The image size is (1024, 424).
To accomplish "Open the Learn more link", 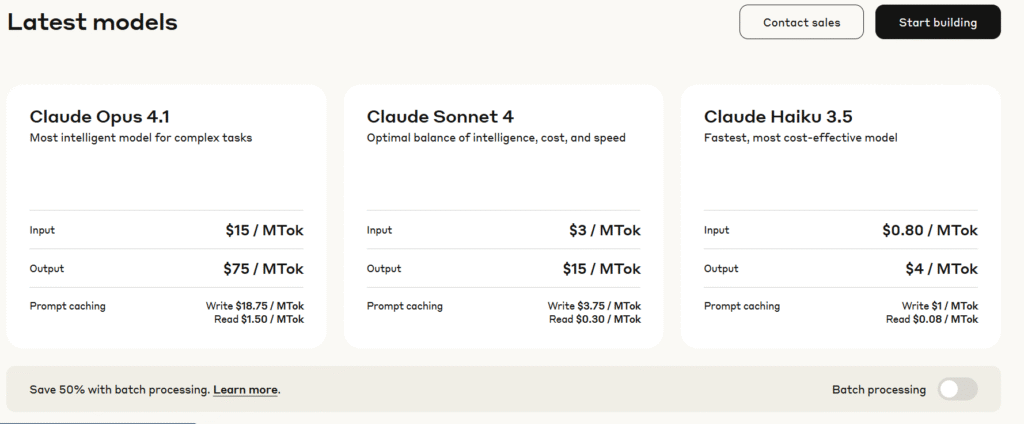I will pyautogui.click(x=245, y=389).
